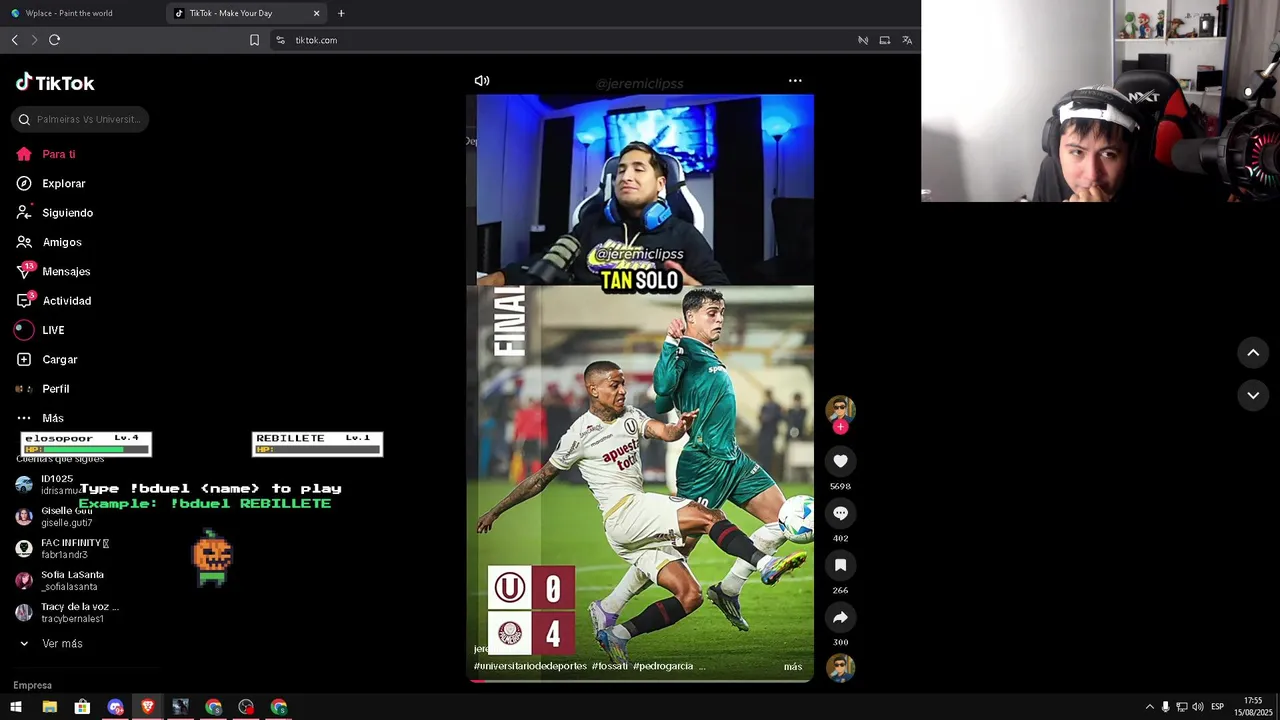Open Microsoft Store from the taskbar
The image size is (1280, 720).
pyautogui.click(x=82, y=707)
